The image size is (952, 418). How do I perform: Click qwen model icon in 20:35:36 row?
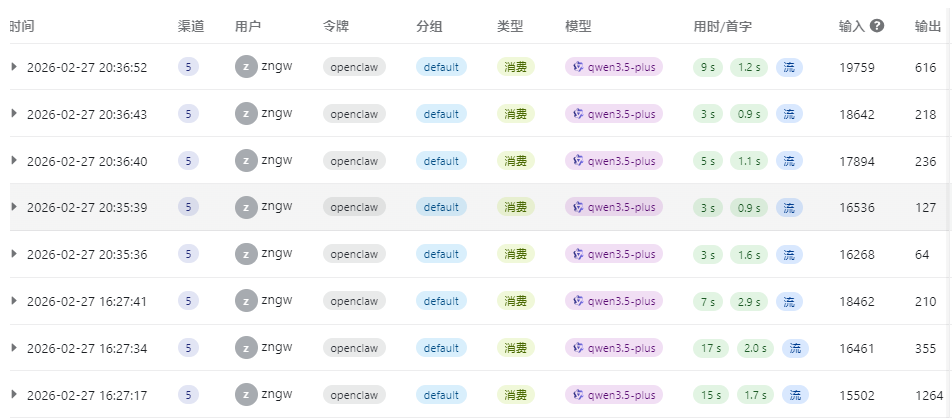pyautogui.click(x=578, y=254)
